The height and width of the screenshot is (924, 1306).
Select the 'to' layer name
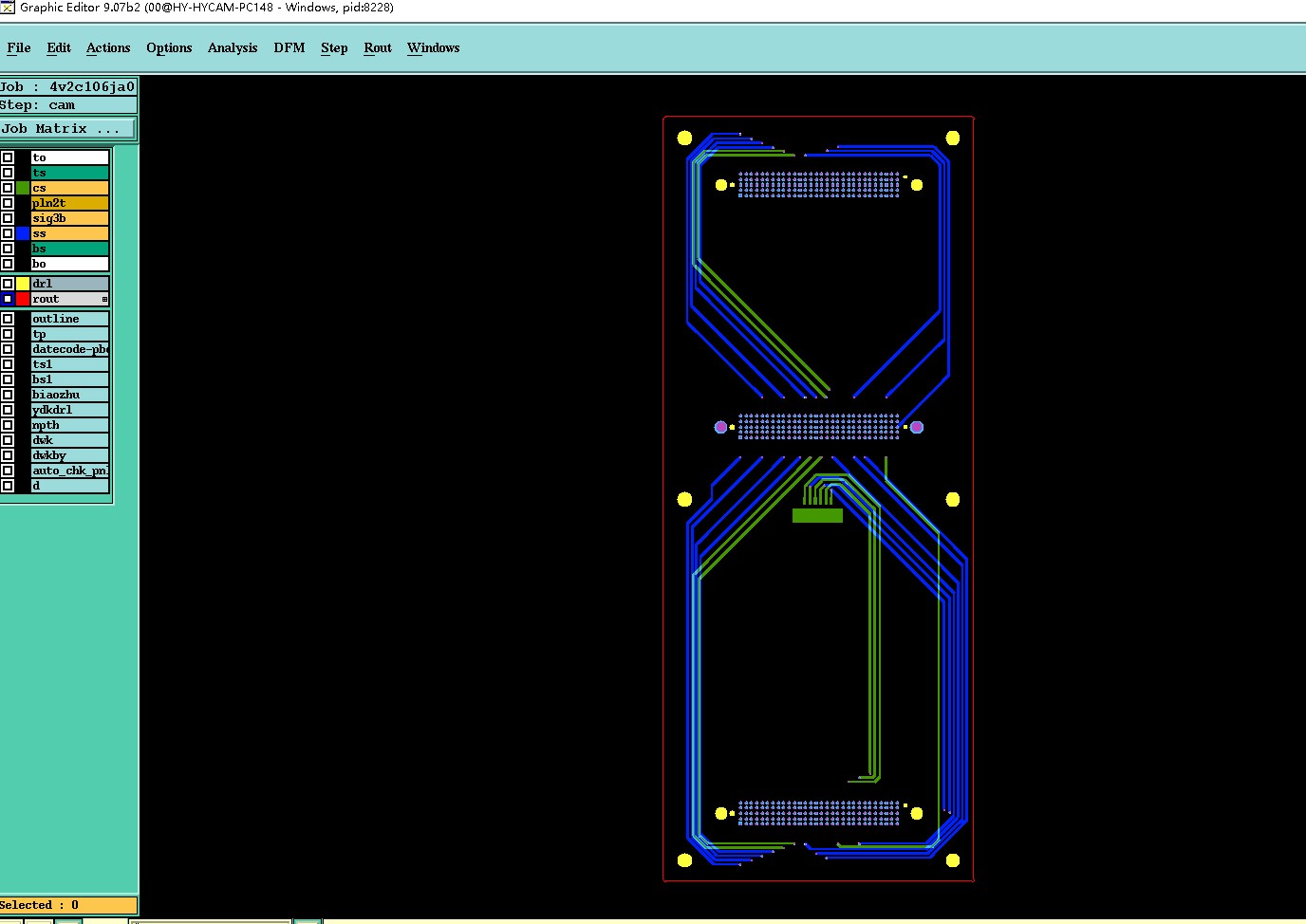click(x=70, y=157)
